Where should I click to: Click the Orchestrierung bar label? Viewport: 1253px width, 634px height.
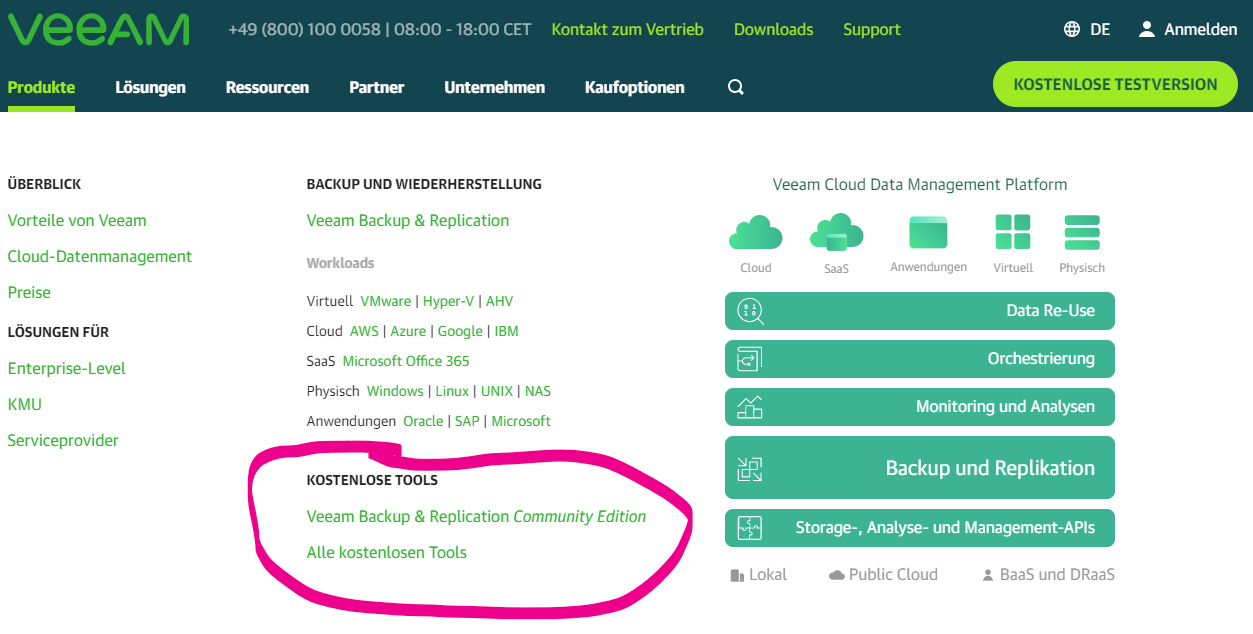pos(1041,359)
